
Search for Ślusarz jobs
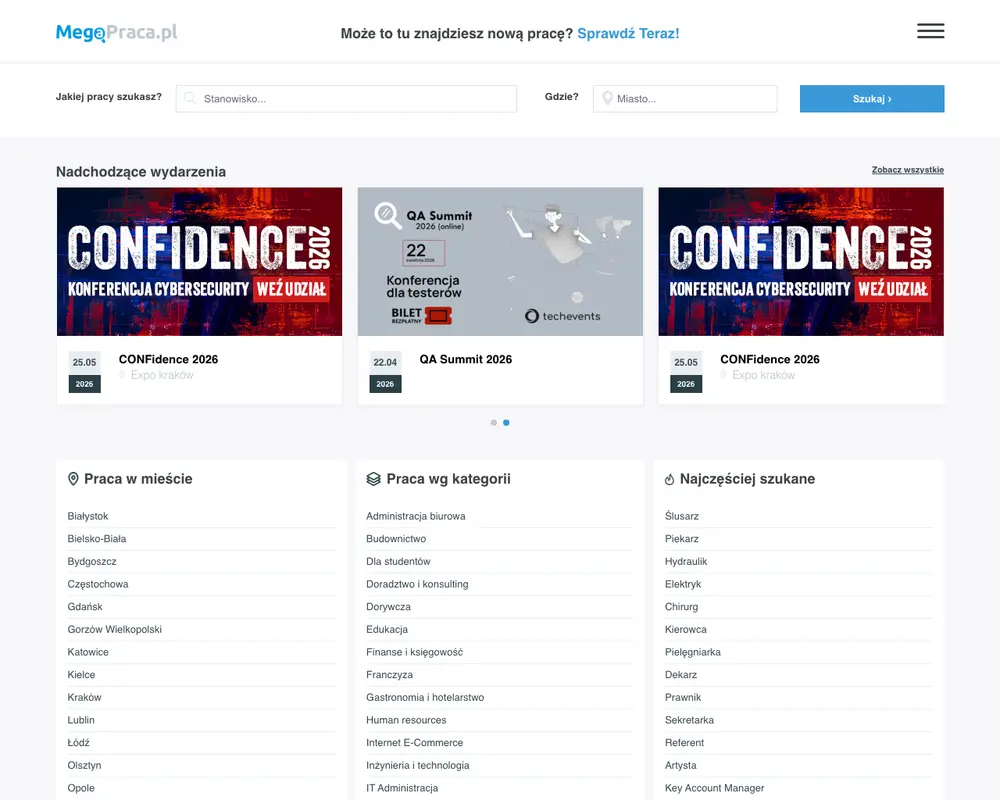(682, 516)
